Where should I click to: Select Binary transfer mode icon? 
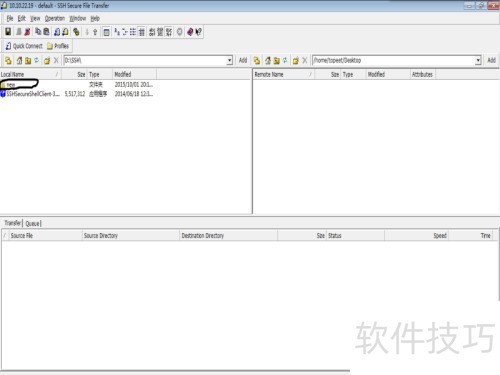[x=160, y=32]
